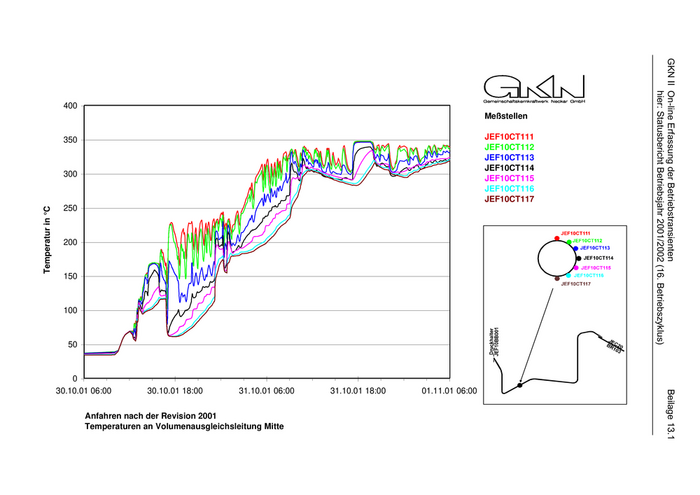Click the green JEF10CT112 sensor dot
The height and width of the screenshot is (495, 700).
[x=569, y=242]
